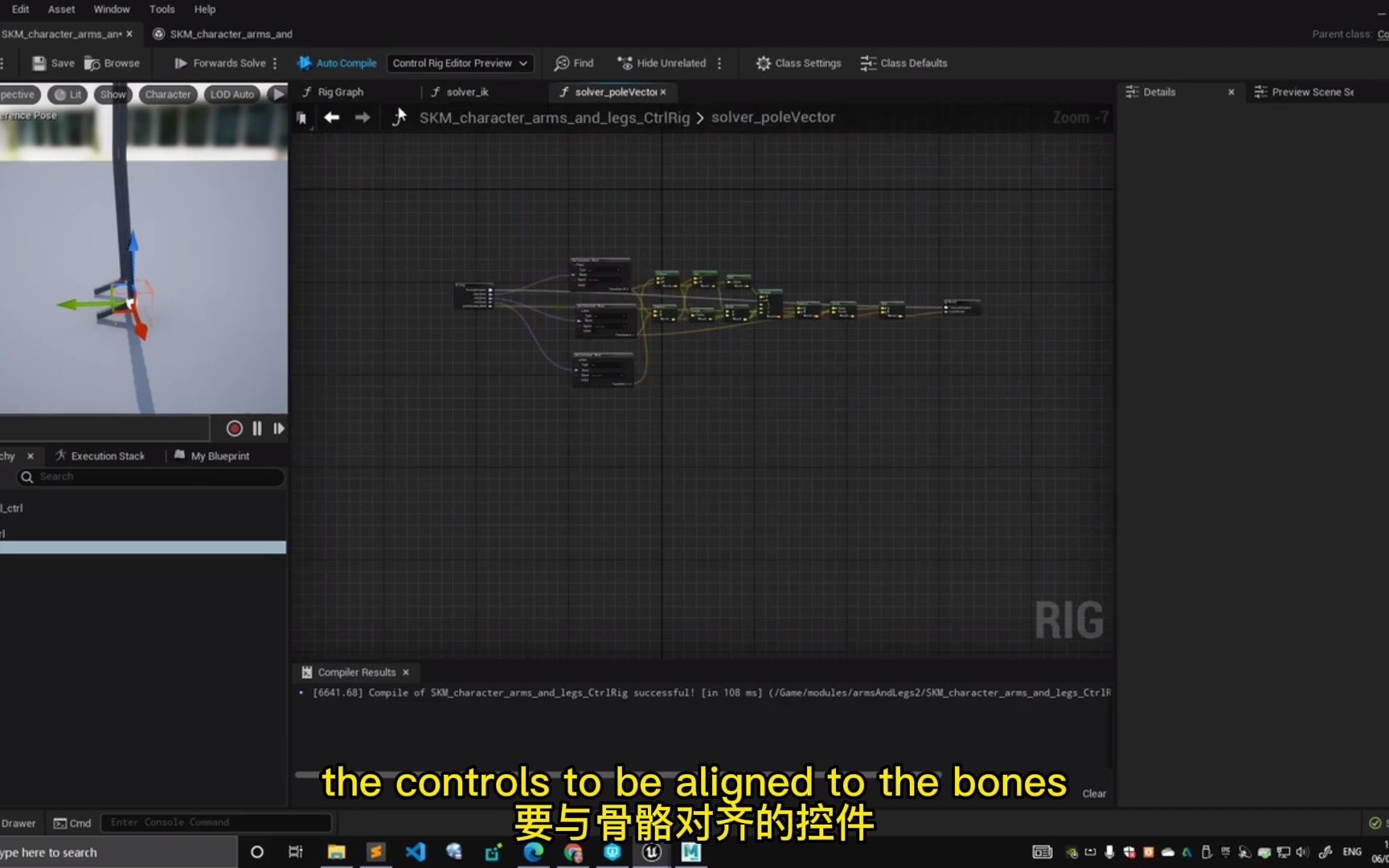Browse to the asset in Content Browser
Viewport: 1389px width, 868px height.
[x=112, y=63]
